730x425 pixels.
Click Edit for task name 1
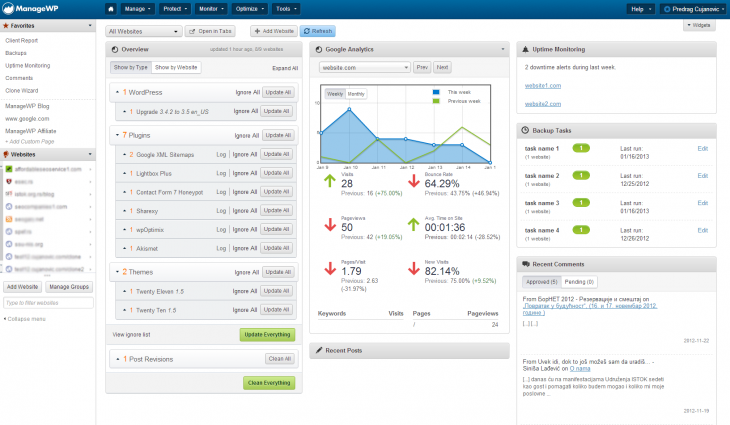click(x=702, y=148)
